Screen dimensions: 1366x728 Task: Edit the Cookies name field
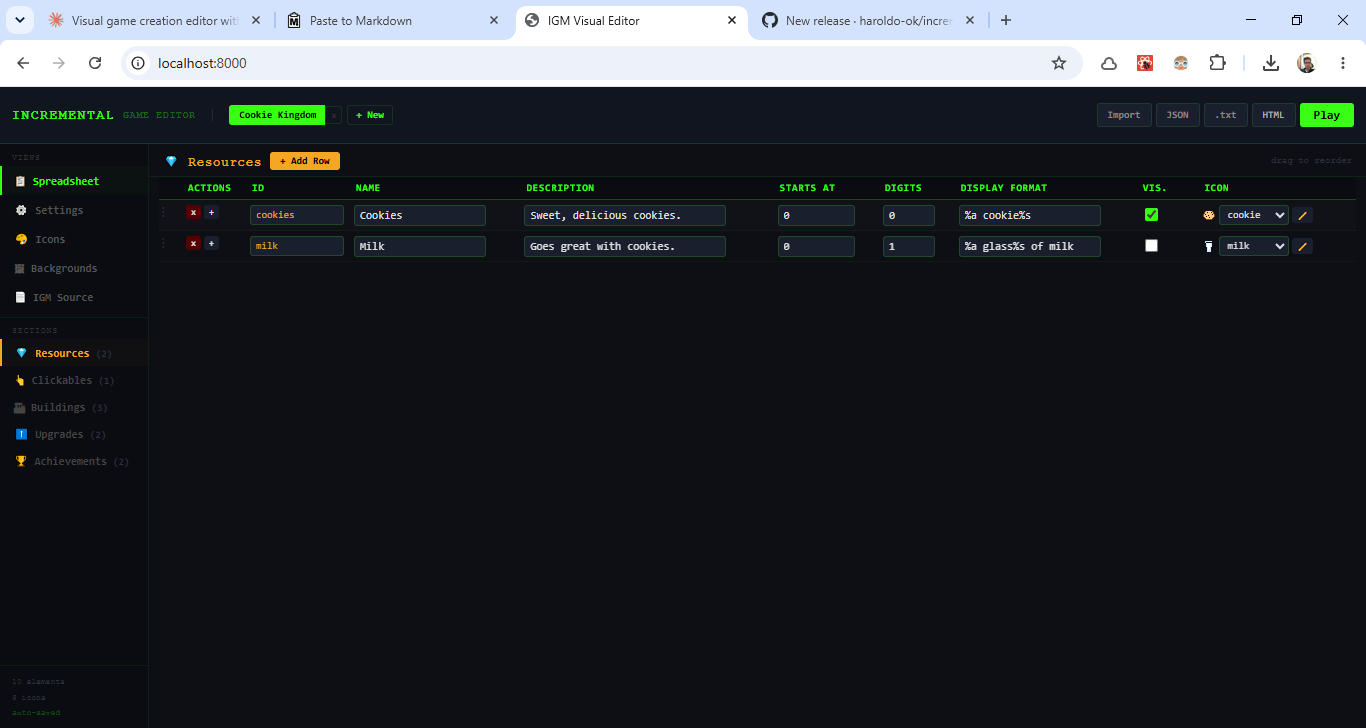point(420,215)
